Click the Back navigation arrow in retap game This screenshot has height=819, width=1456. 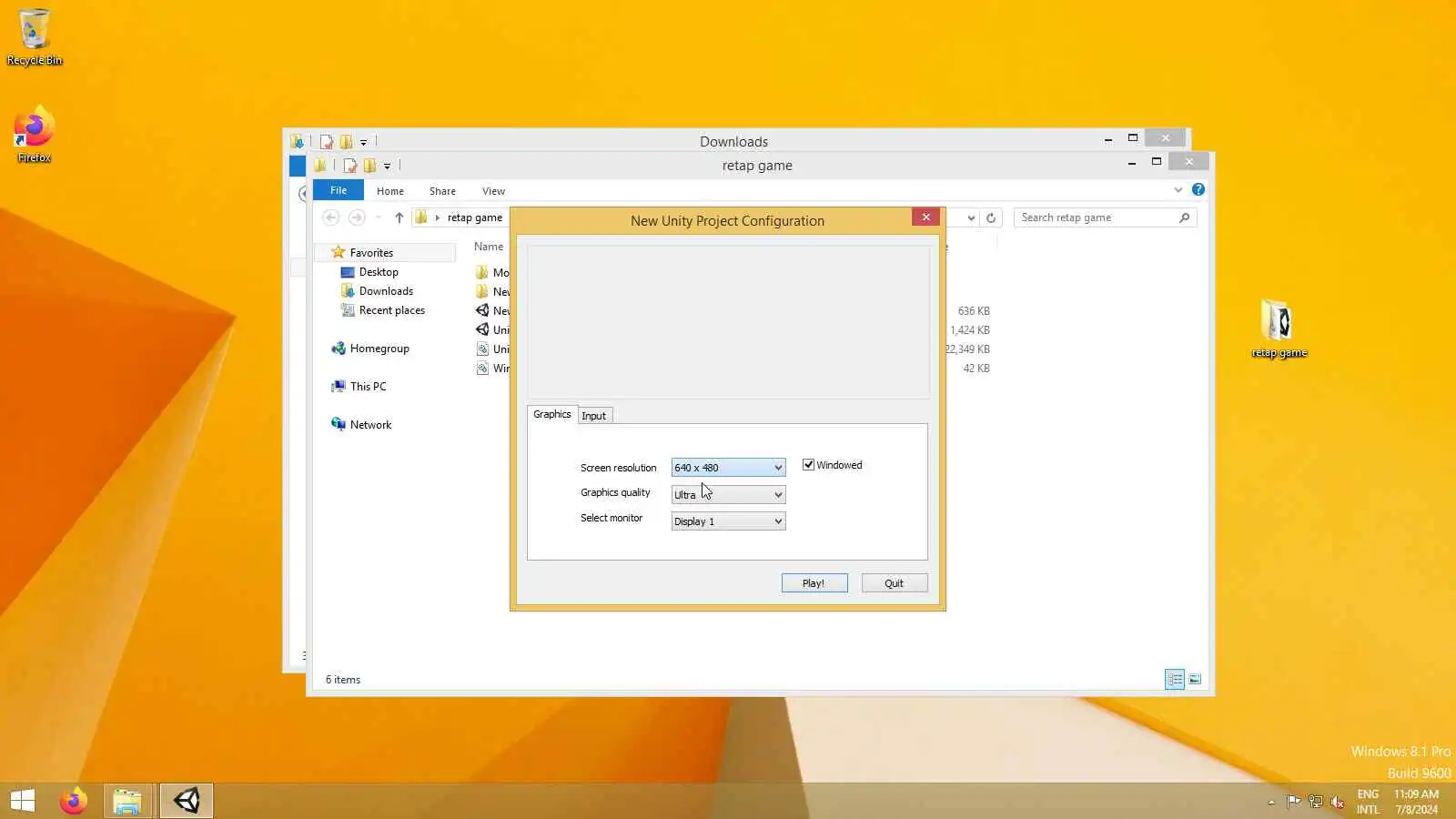pyautogui.click(x=331, y=217)
